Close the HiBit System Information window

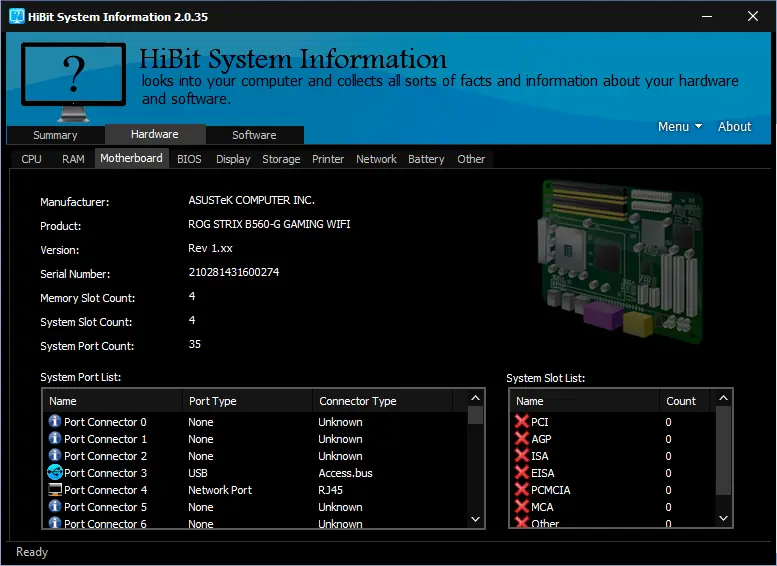(x=753, y=16)
